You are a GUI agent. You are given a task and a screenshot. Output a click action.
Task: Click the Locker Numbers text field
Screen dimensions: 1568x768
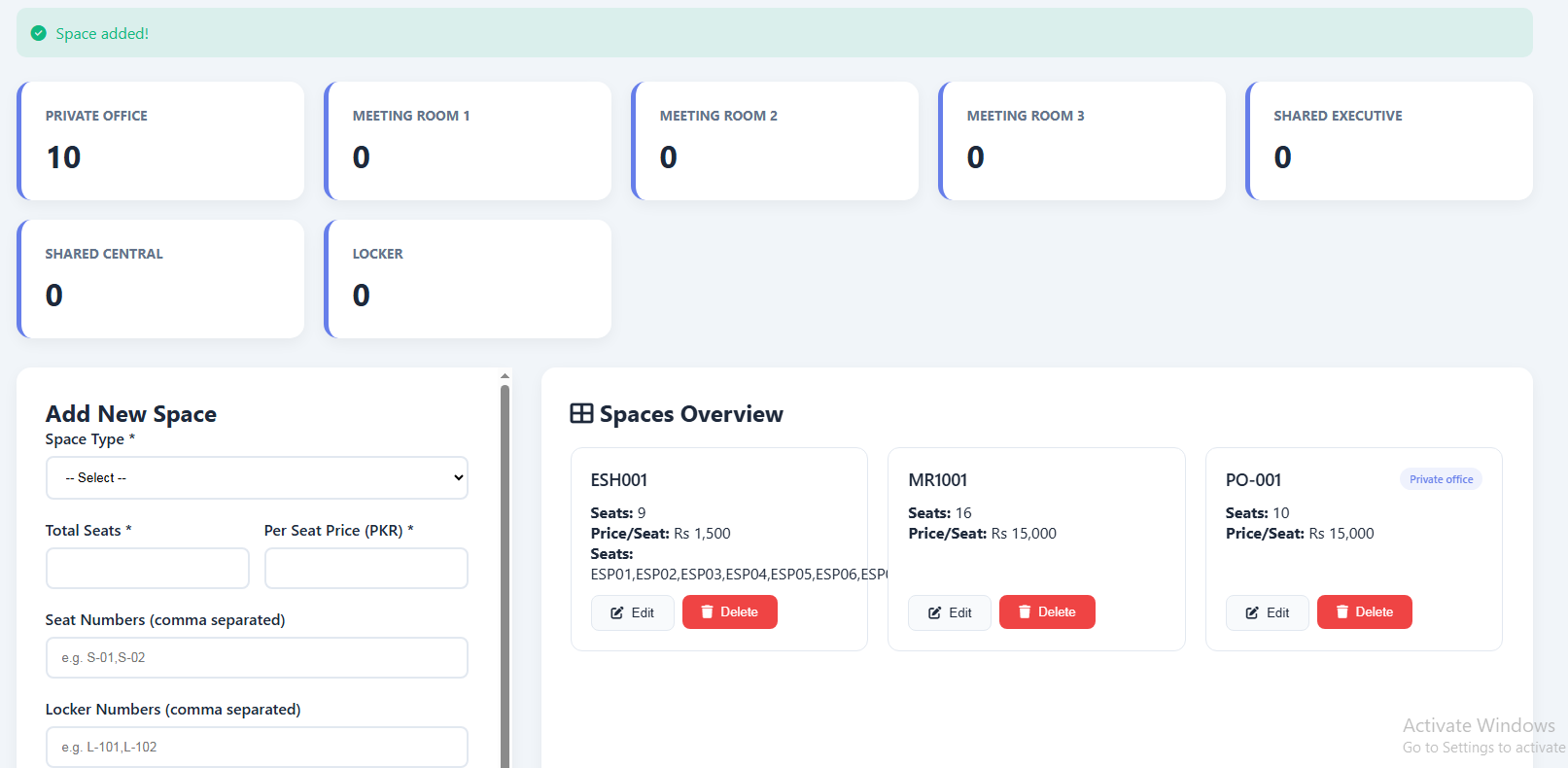coord(257,747)
